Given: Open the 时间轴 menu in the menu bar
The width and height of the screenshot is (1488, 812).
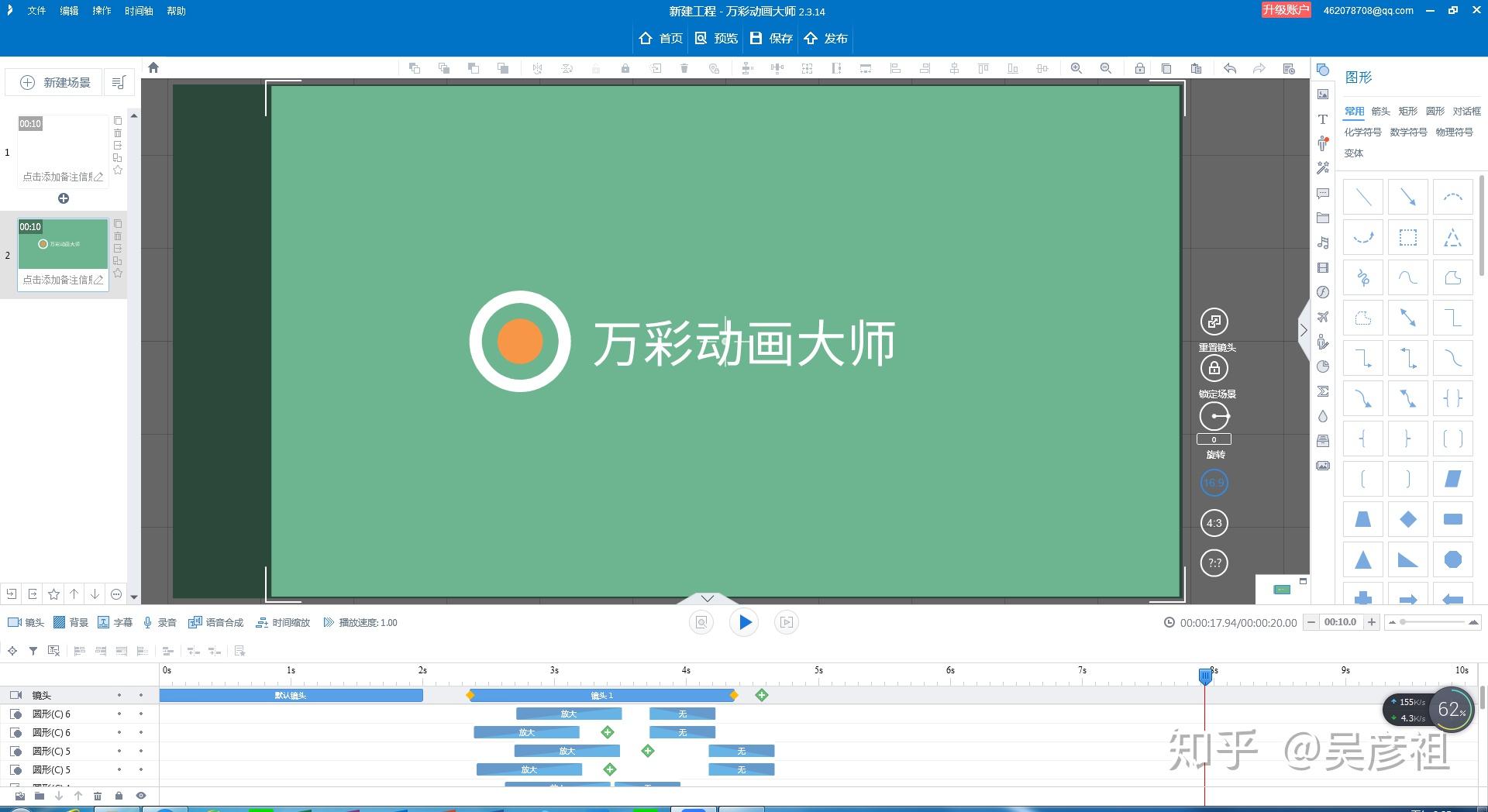Looking at the screenshot, I should tap(138, 11).
